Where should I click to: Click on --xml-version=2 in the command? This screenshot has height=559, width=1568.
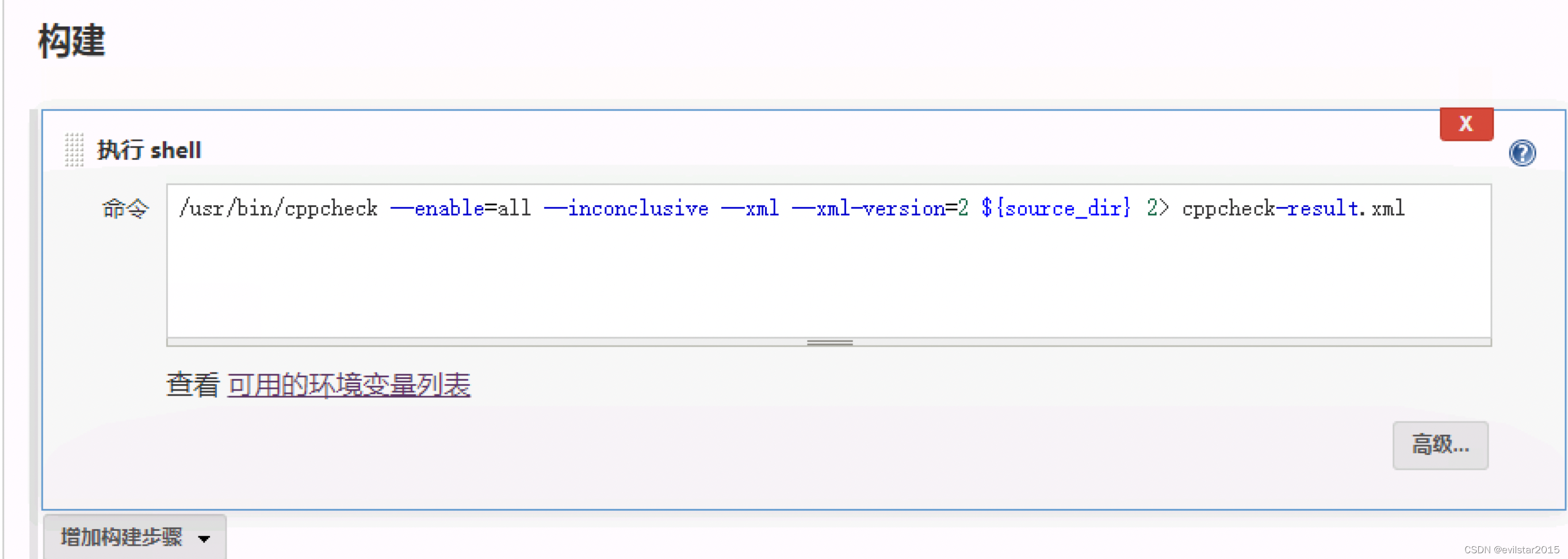[880, 209]
